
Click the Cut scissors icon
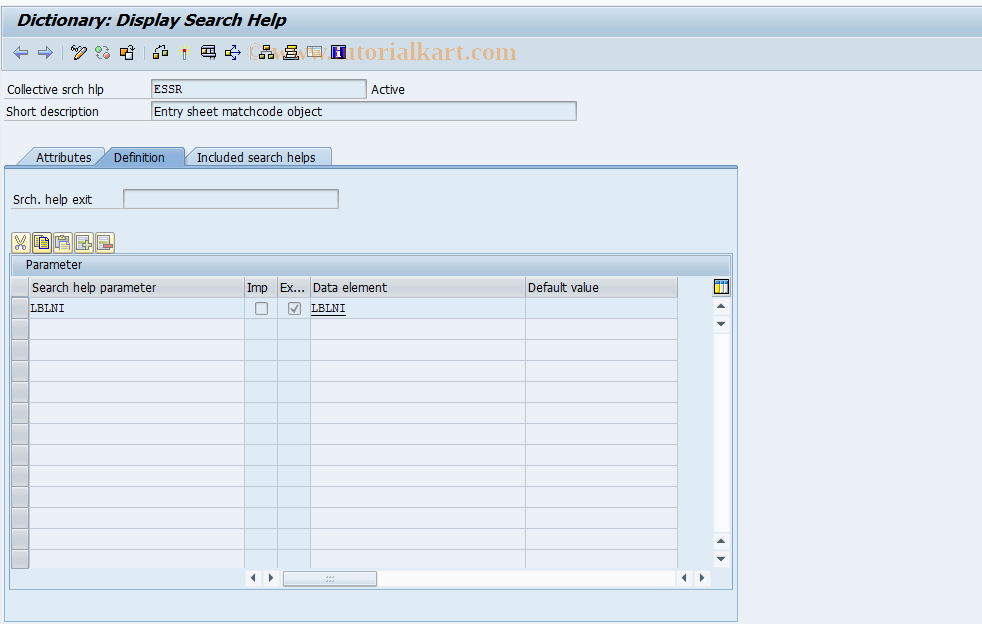(21, 242)
